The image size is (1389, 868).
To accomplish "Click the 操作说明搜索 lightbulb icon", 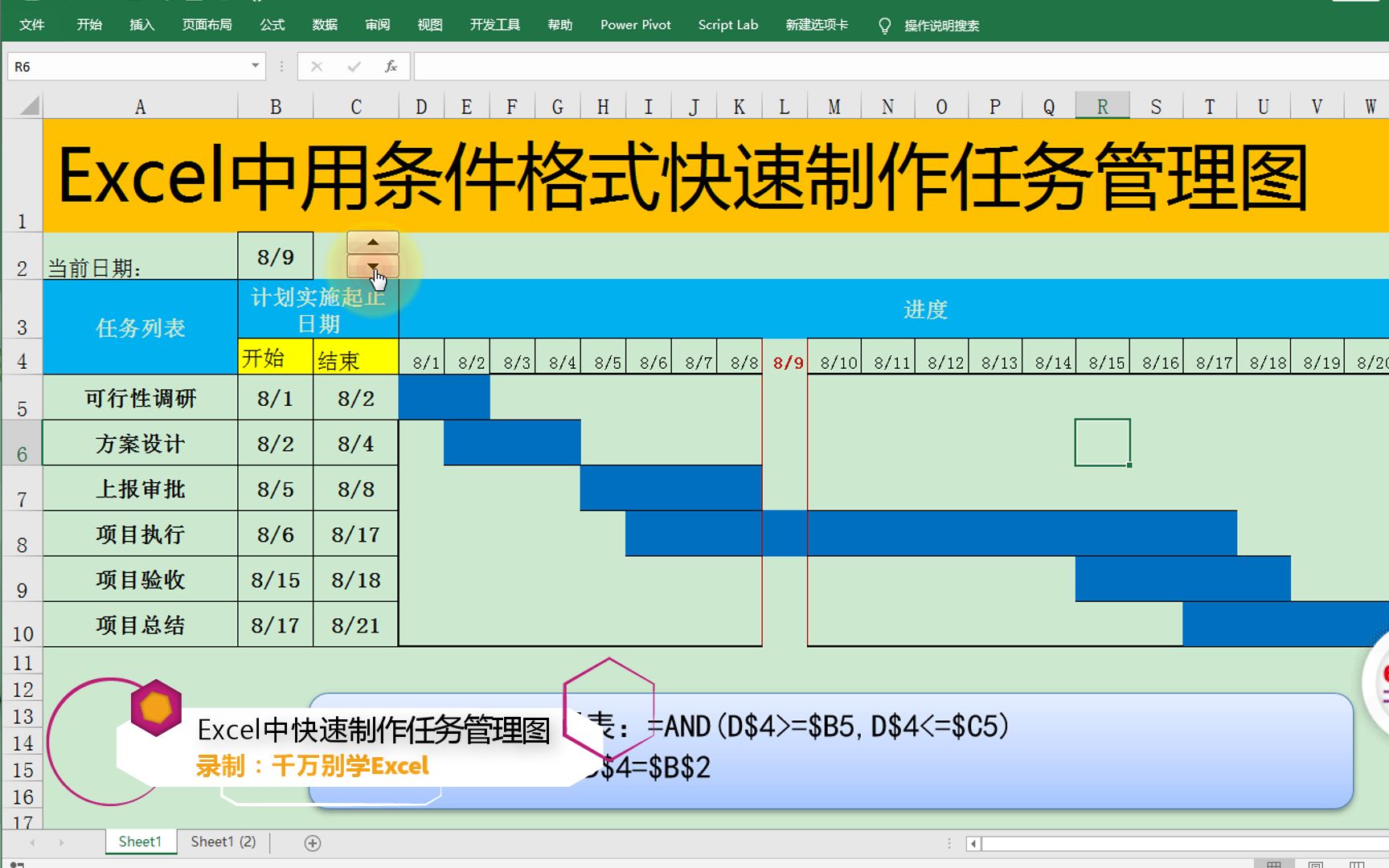I will coord(883,25).
